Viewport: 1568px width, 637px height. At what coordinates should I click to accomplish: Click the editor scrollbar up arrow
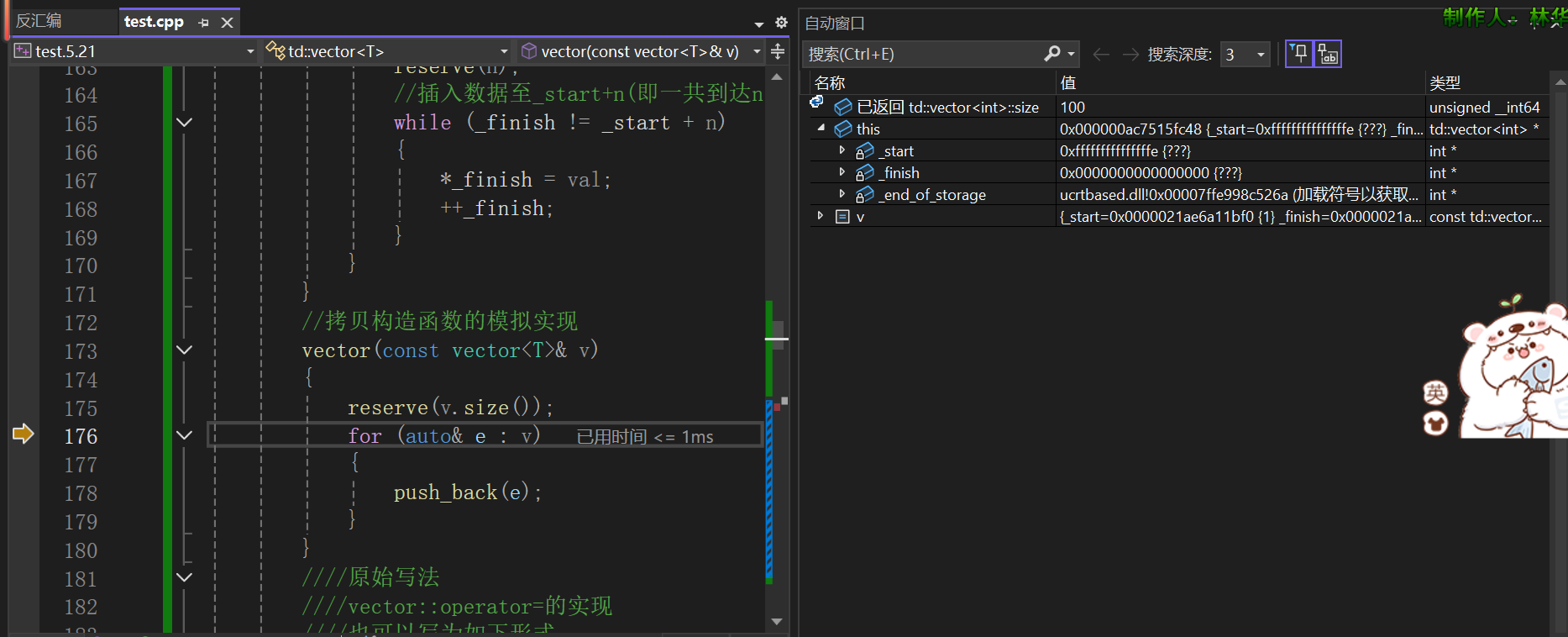[777, 77]
